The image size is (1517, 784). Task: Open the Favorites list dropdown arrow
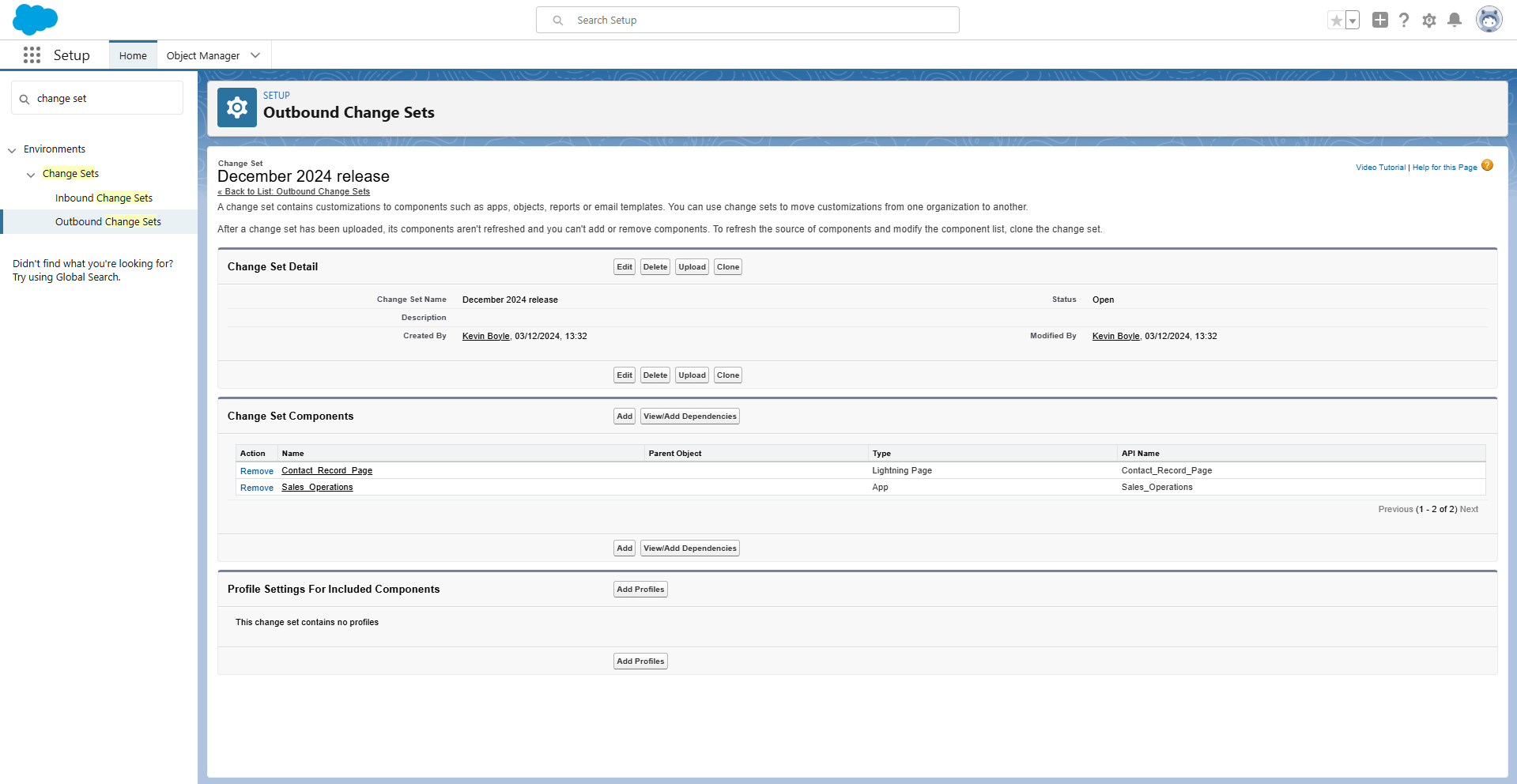[x=1353, y=21]
